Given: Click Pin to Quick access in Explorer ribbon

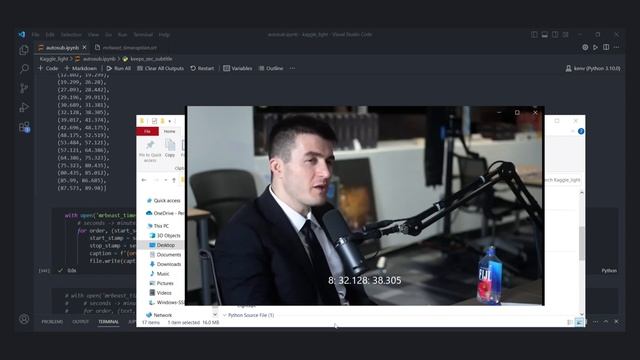Looking at the screenshot, I should click(150, 151).
